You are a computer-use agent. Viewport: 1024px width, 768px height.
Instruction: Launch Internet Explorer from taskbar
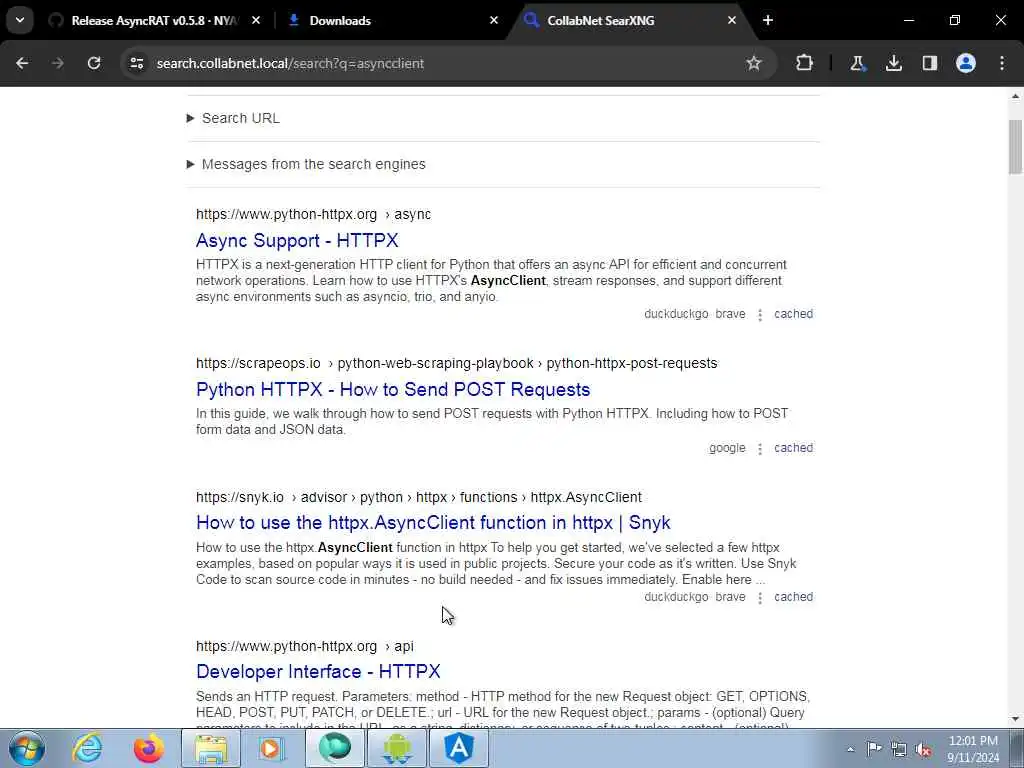(x=88, y=748)
